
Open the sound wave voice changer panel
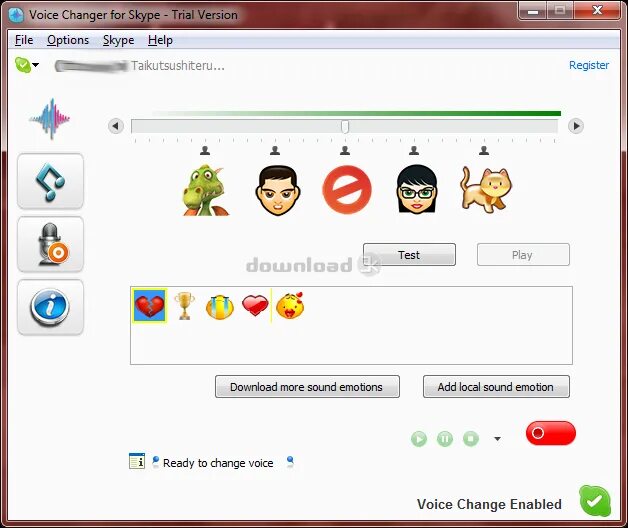coord(50,119)
